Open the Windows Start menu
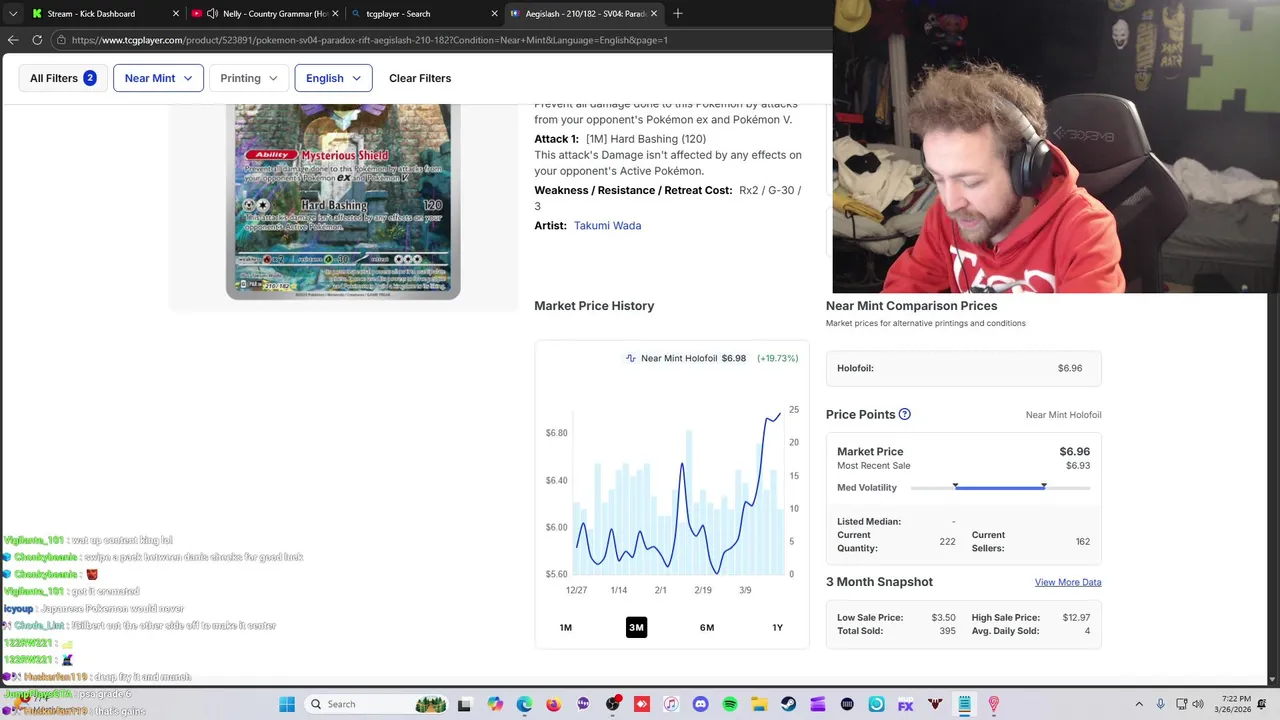 coord(287,704)
